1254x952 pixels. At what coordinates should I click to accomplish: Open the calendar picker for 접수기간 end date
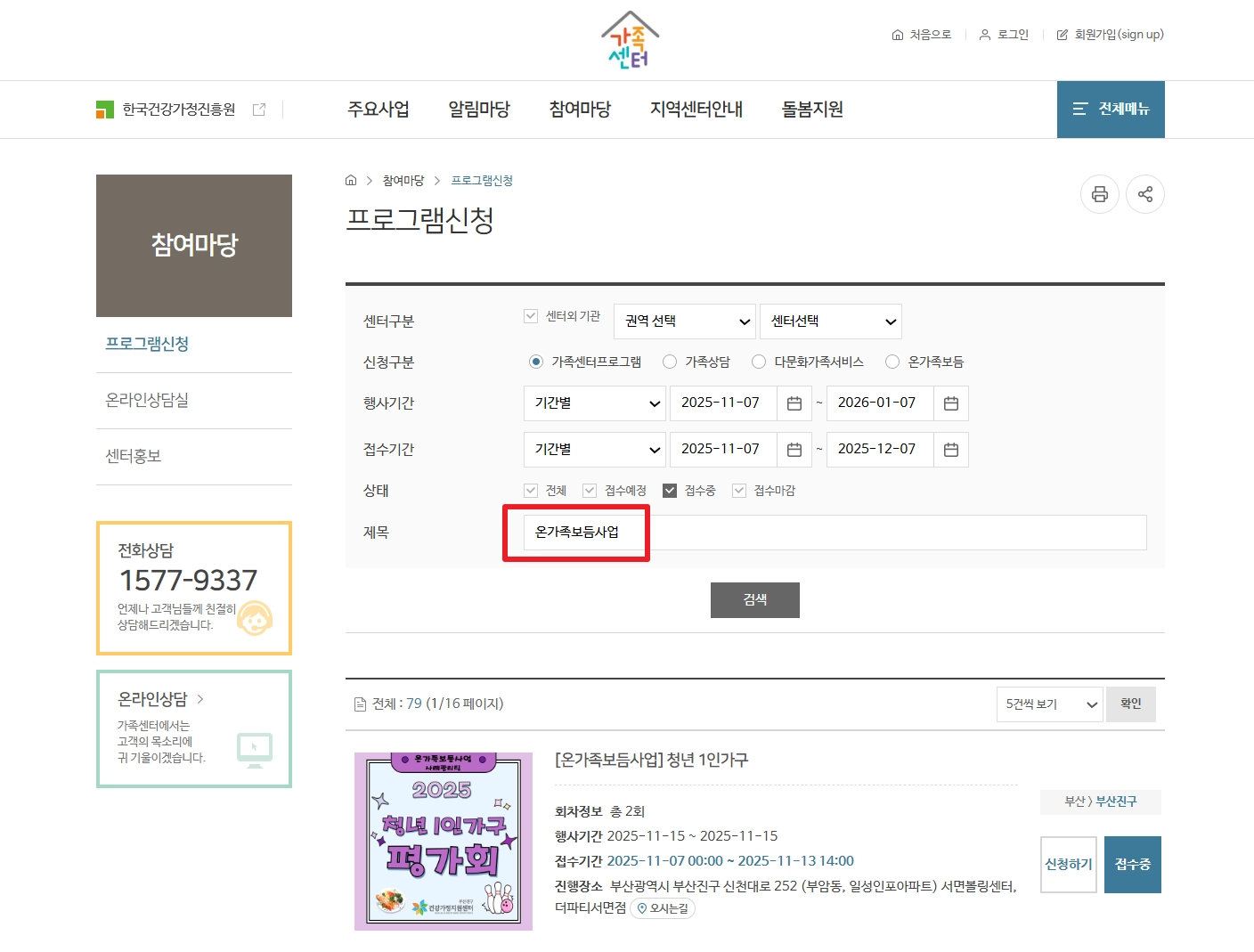[950, 449]
